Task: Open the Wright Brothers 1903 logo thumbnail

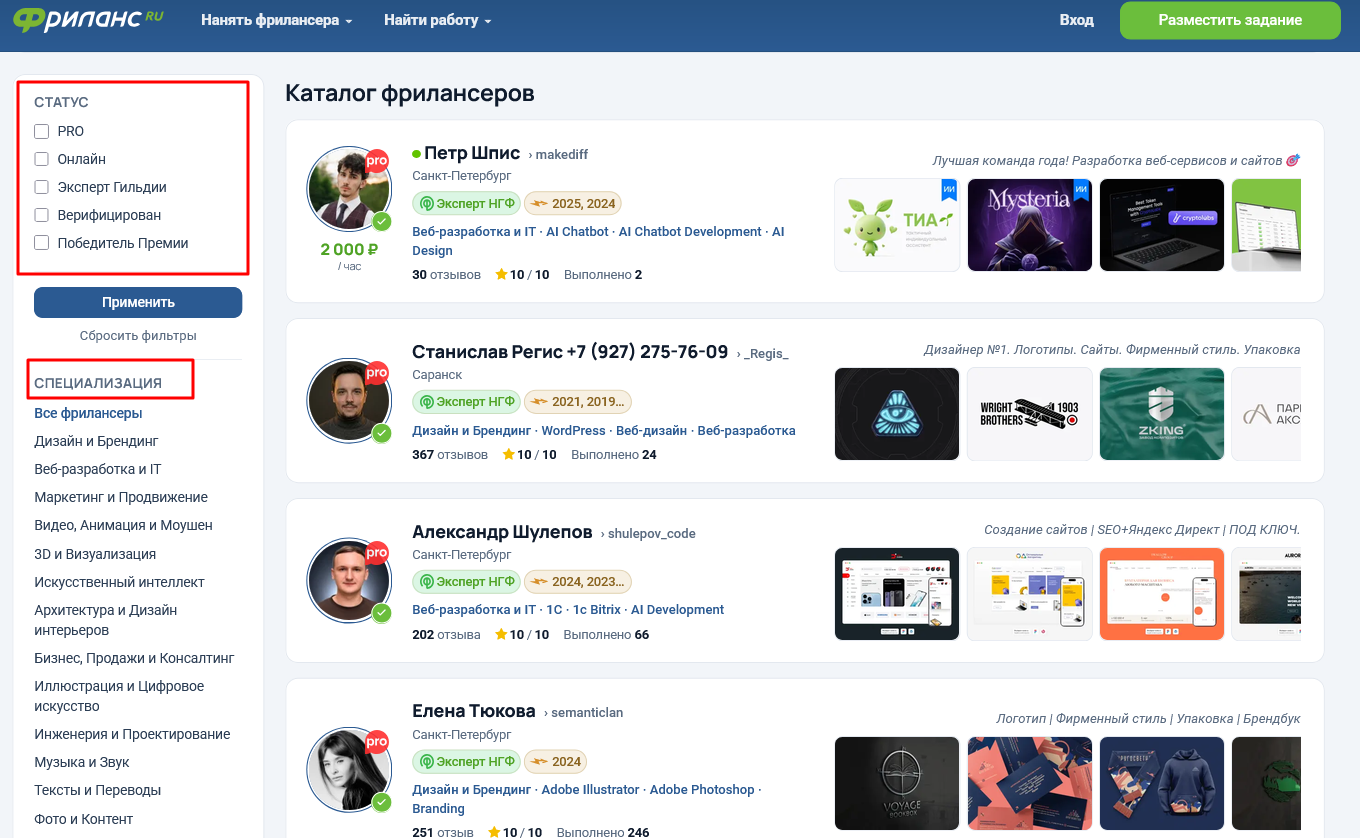Action: tap(1030, 414)
